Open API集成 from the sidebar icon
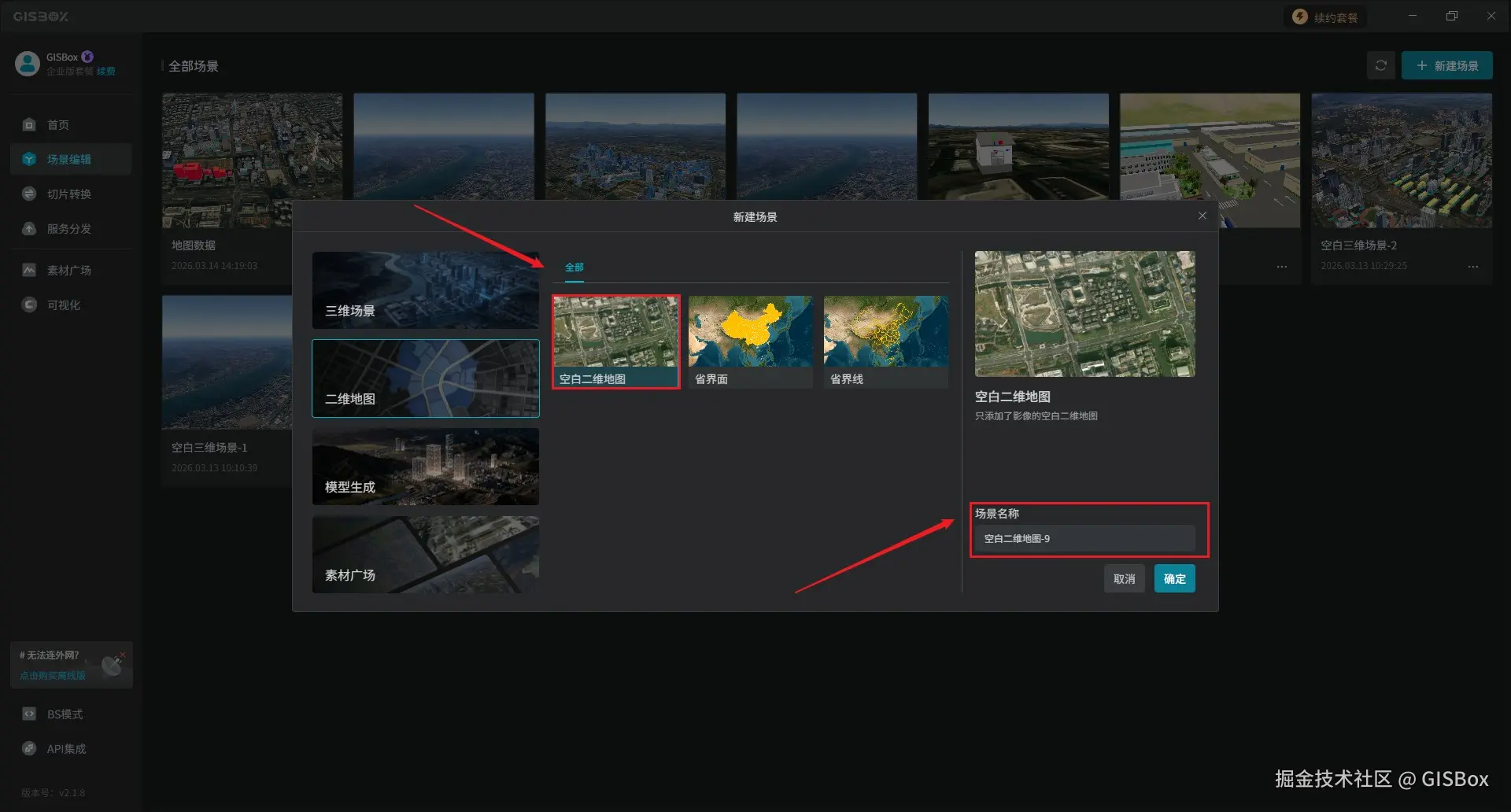1511x812 pixels. tap(29, 749)
